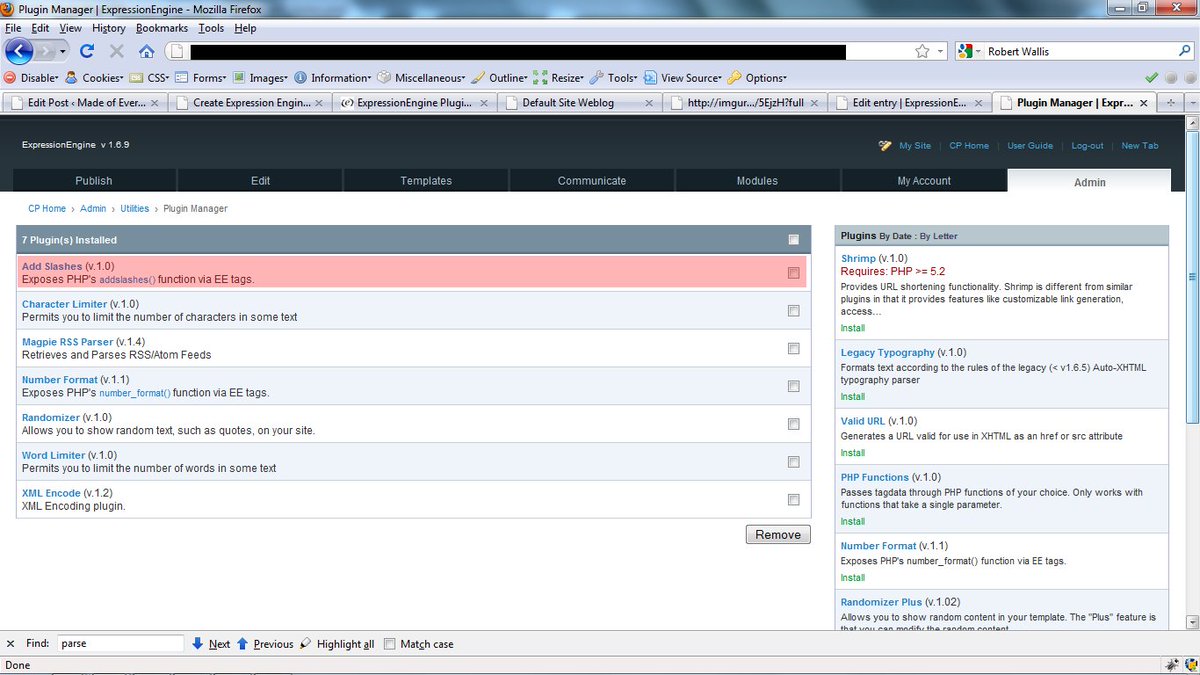
Task: Open the Resize developer toolbar menu
Action: 560,77
